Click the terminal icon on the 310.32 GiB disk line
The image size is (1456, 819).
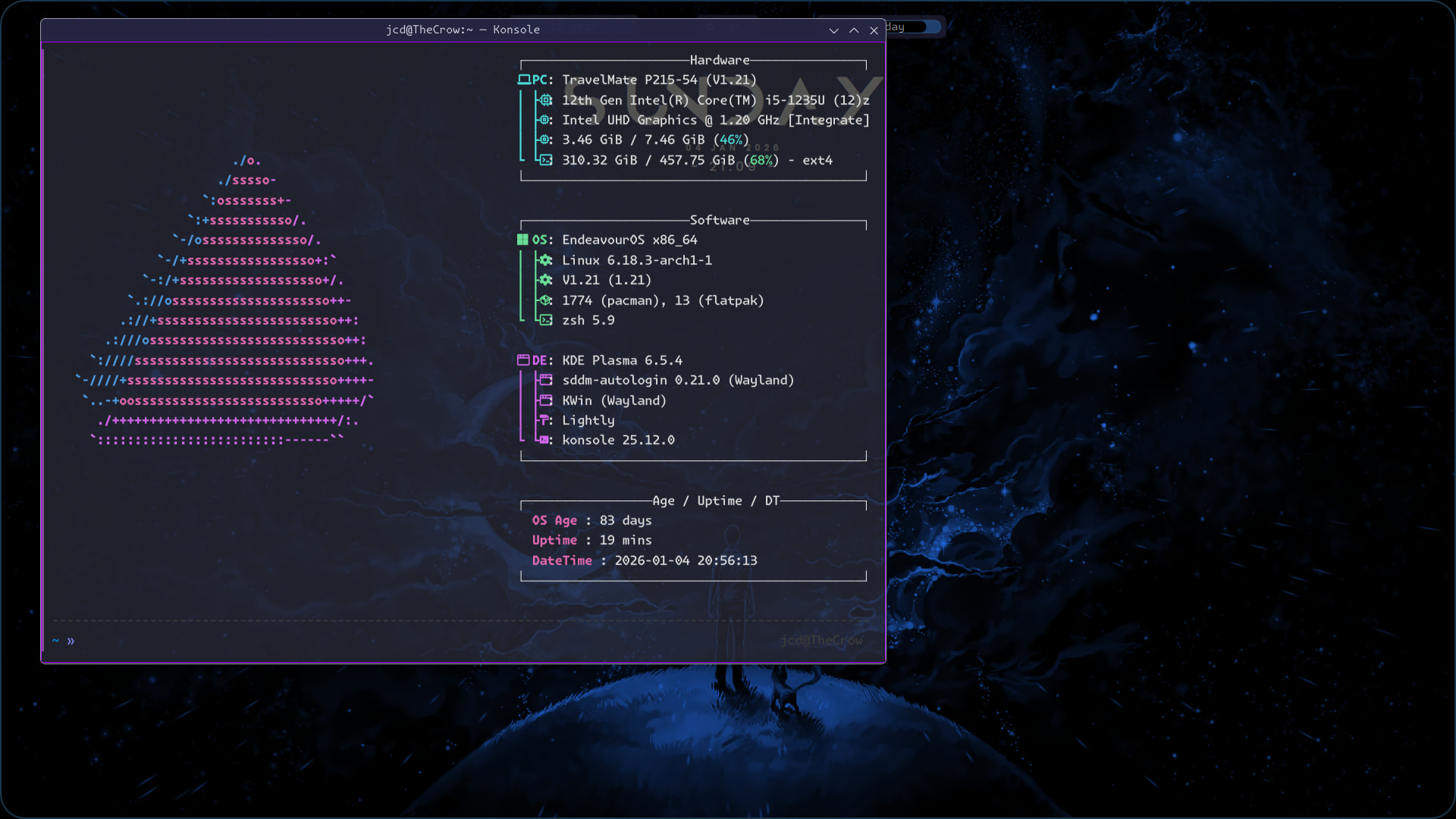click(x=545, y=160)
